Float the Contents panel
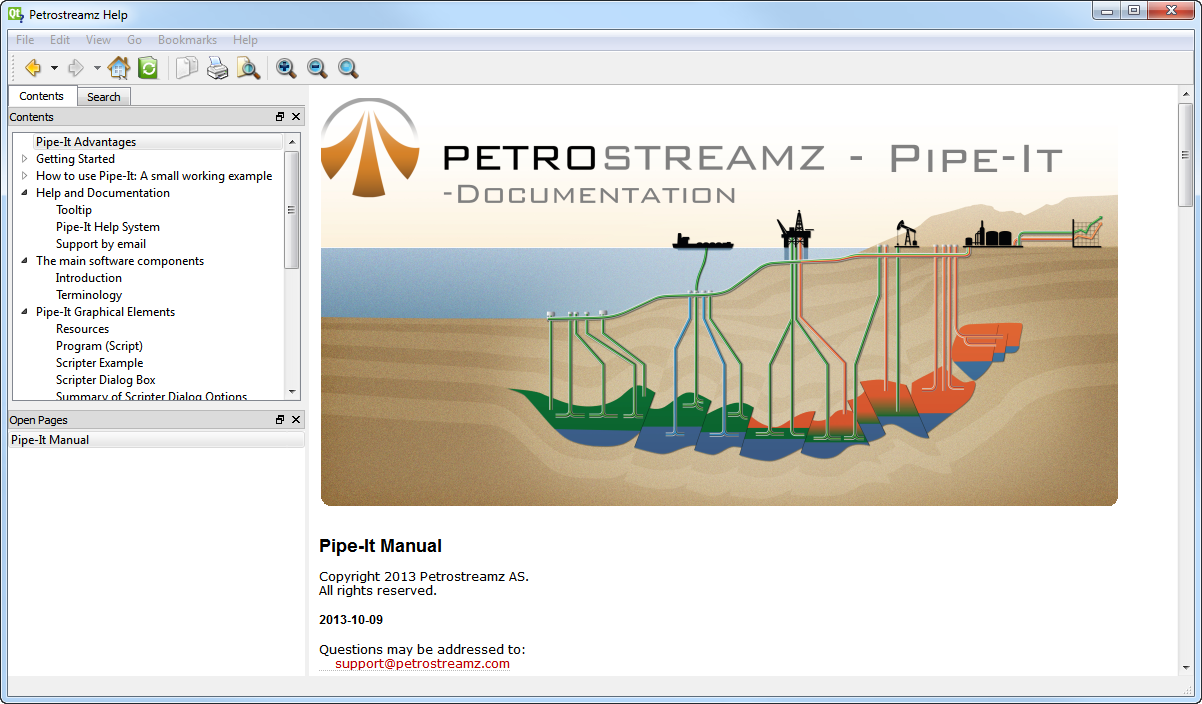The height and width of the screenshot is (704, 1202). tap(280, 117)
